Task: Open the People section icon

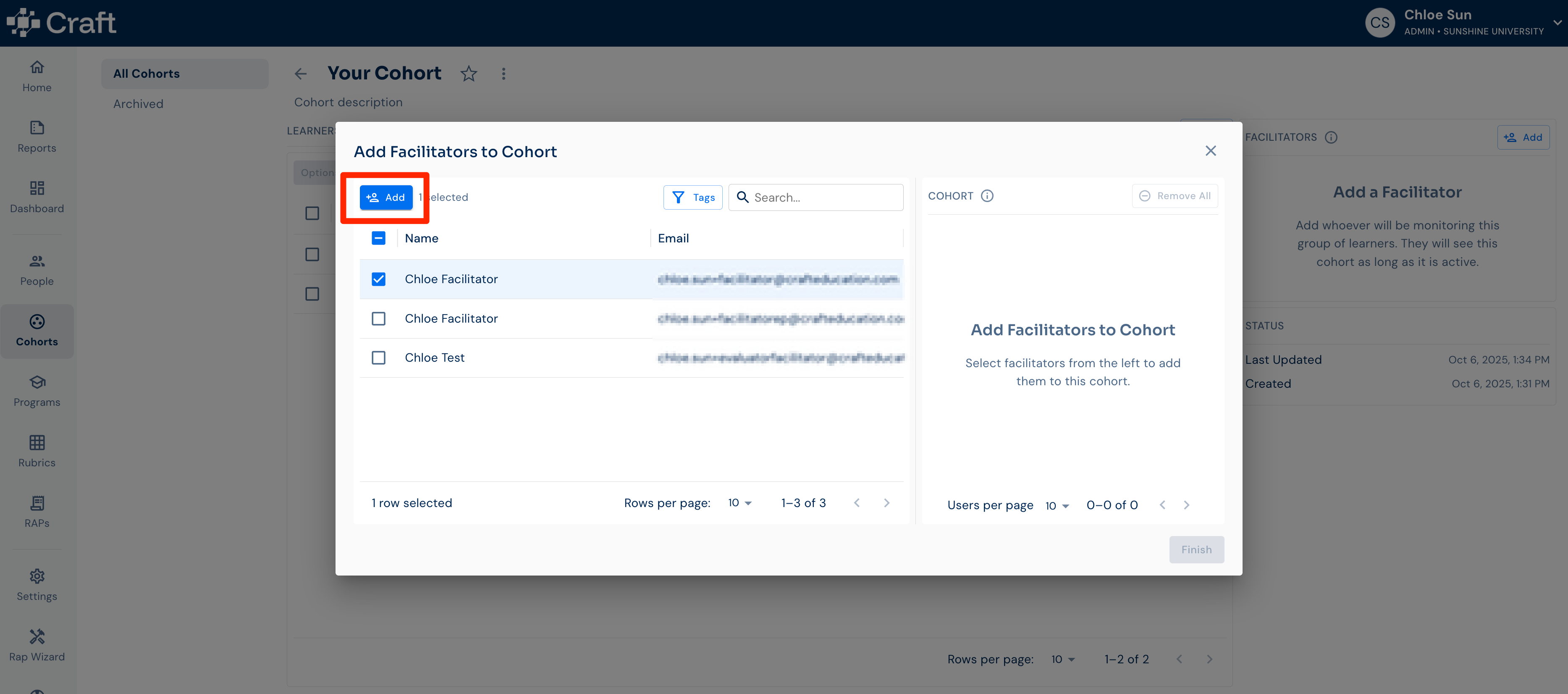Action: (37, 261)
